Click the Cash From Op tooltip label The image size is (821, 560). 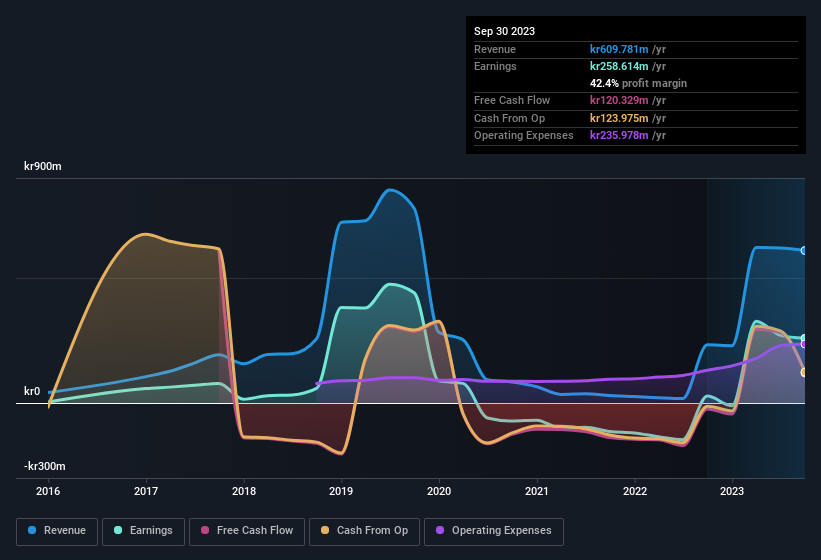509,118
